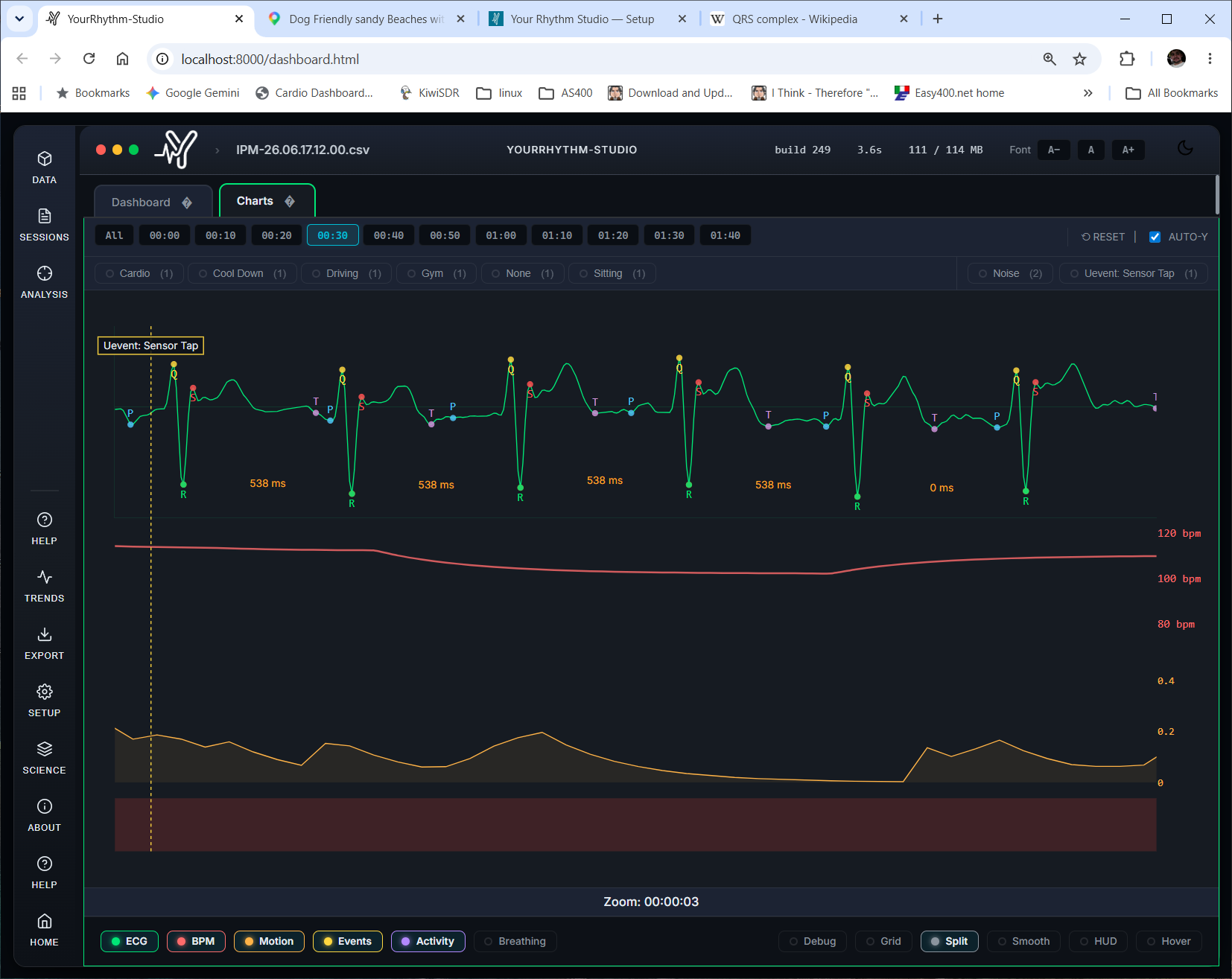1232x979 pixels.
Task: Select the Charts tab
Action: [x=267, y=200]
